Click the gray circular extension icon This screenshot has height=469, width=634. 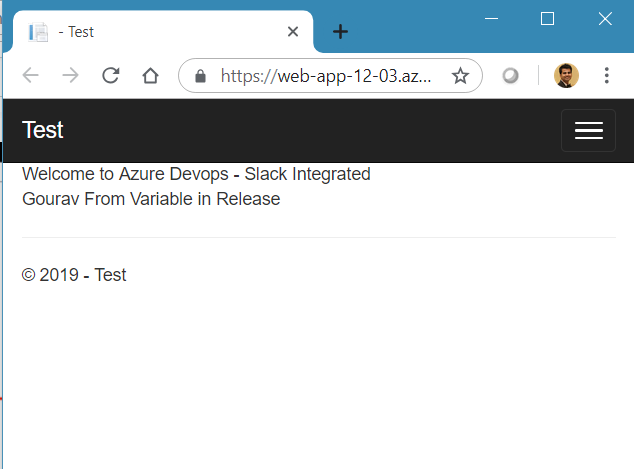[510, 76]
